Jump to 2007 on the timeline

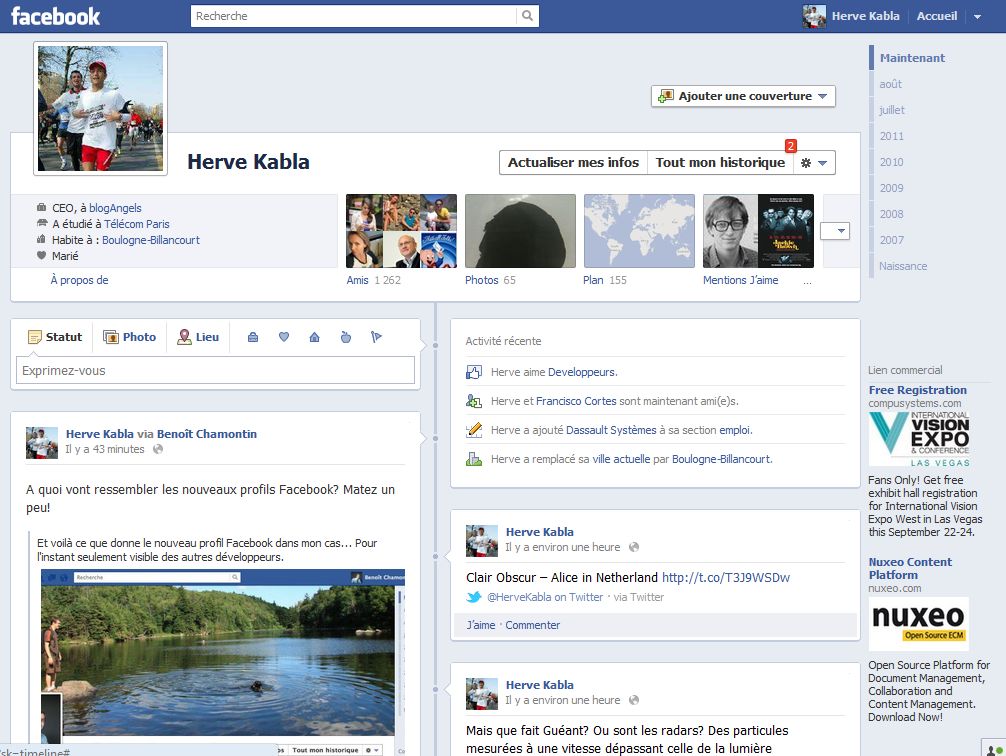(892, 240)
